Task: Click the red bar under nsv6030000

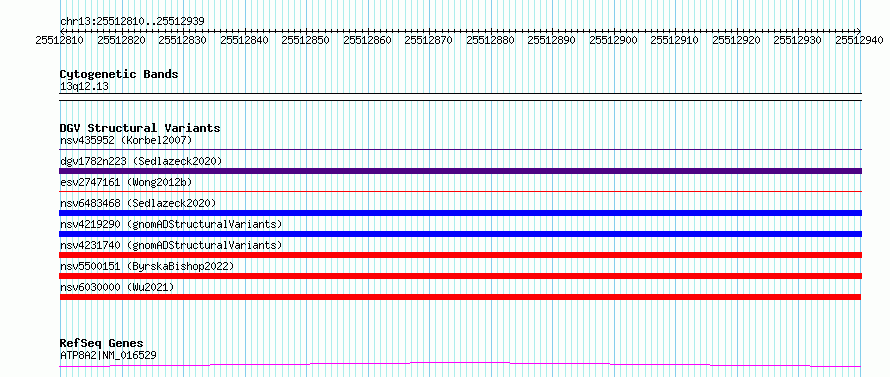Action: pyautogui.click(x=460, y=297)
